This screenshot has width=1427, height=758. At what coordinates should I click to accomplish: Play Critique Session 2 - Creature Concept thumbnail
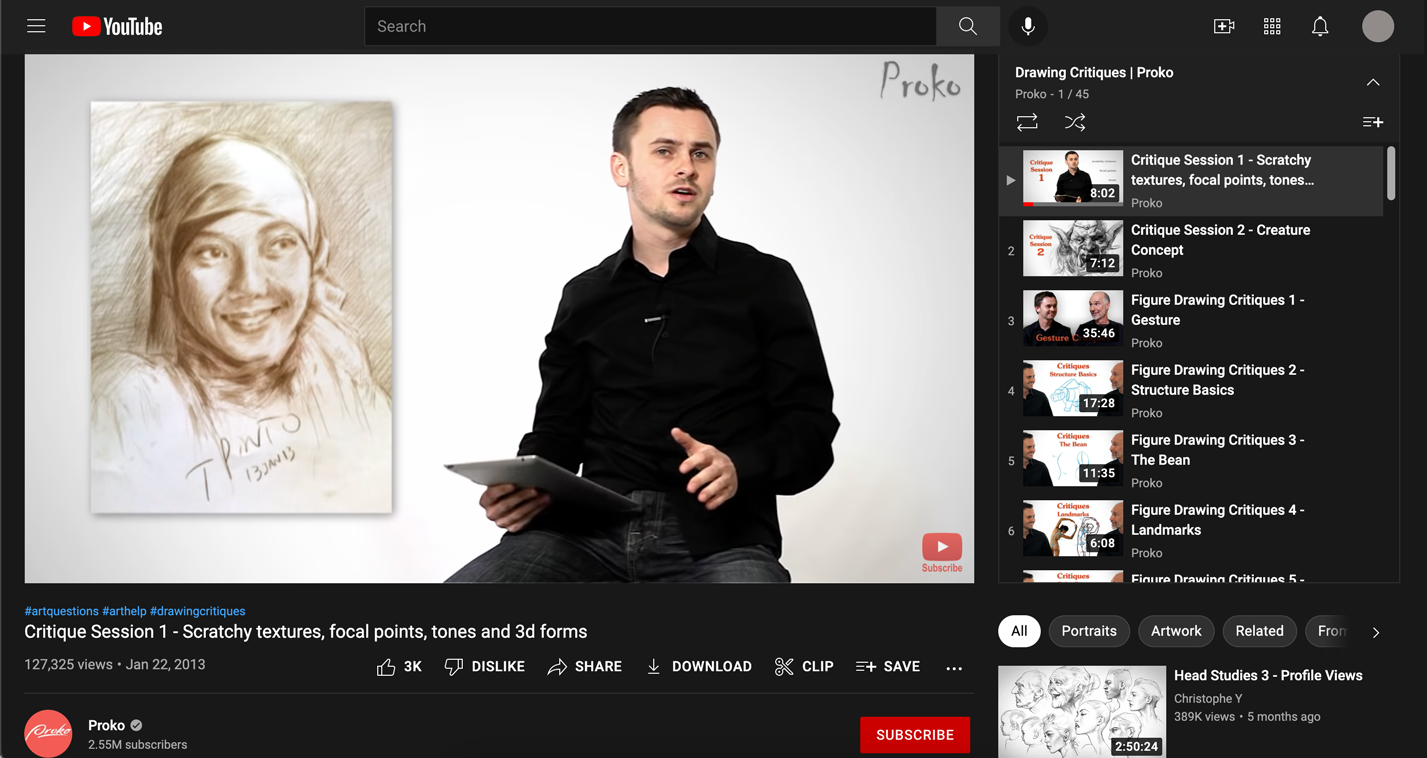pos(1073,248)
